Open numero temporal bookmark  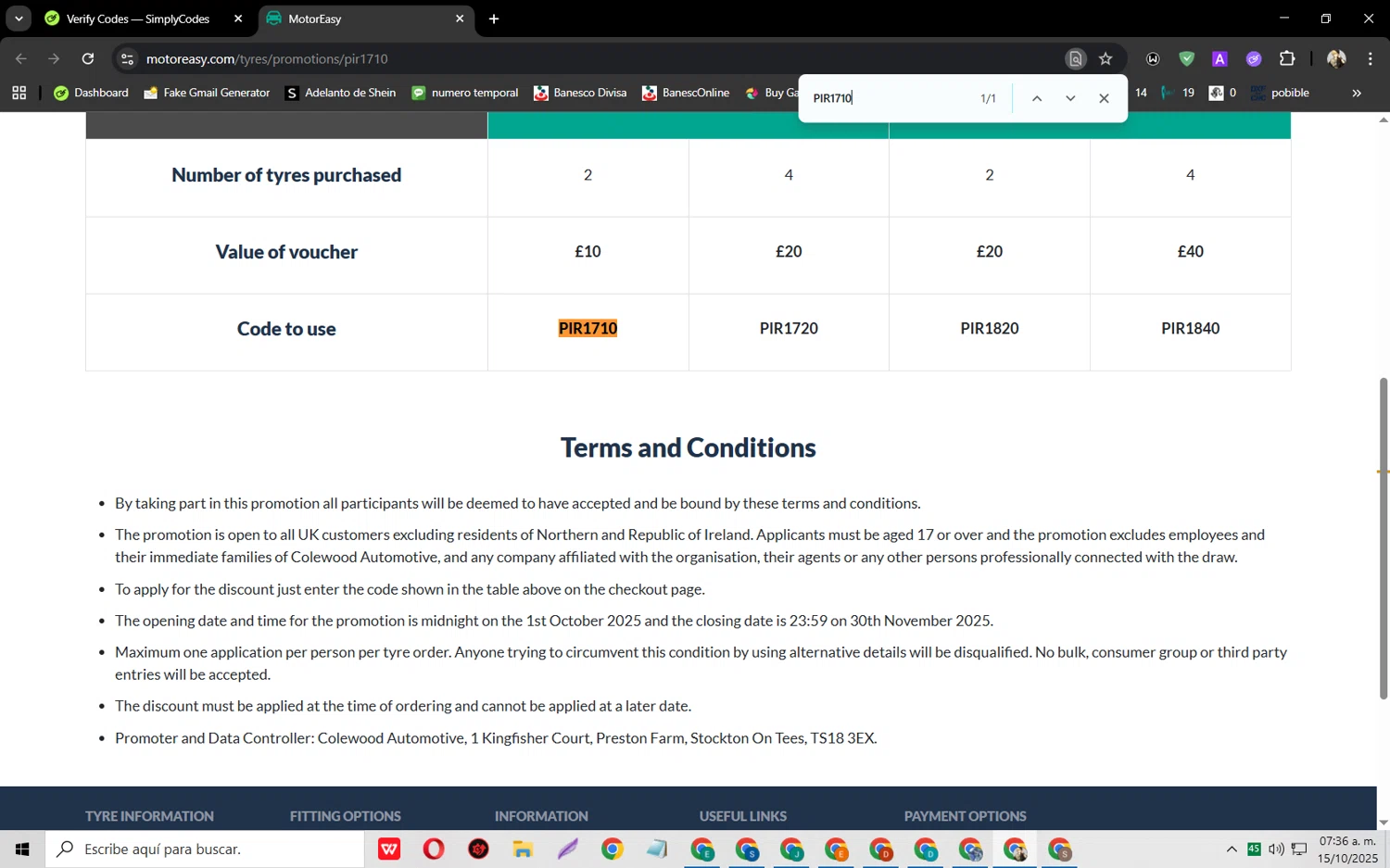(x=464, y=93)
